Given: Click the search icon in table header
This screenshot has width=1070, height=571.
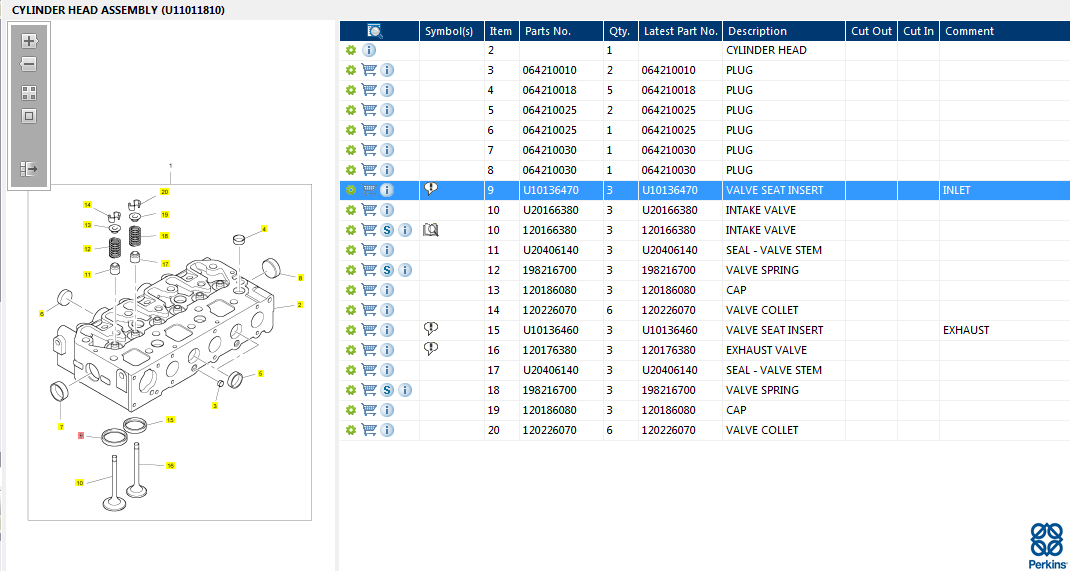Looking at the screenshot, I should pos(374,31).
